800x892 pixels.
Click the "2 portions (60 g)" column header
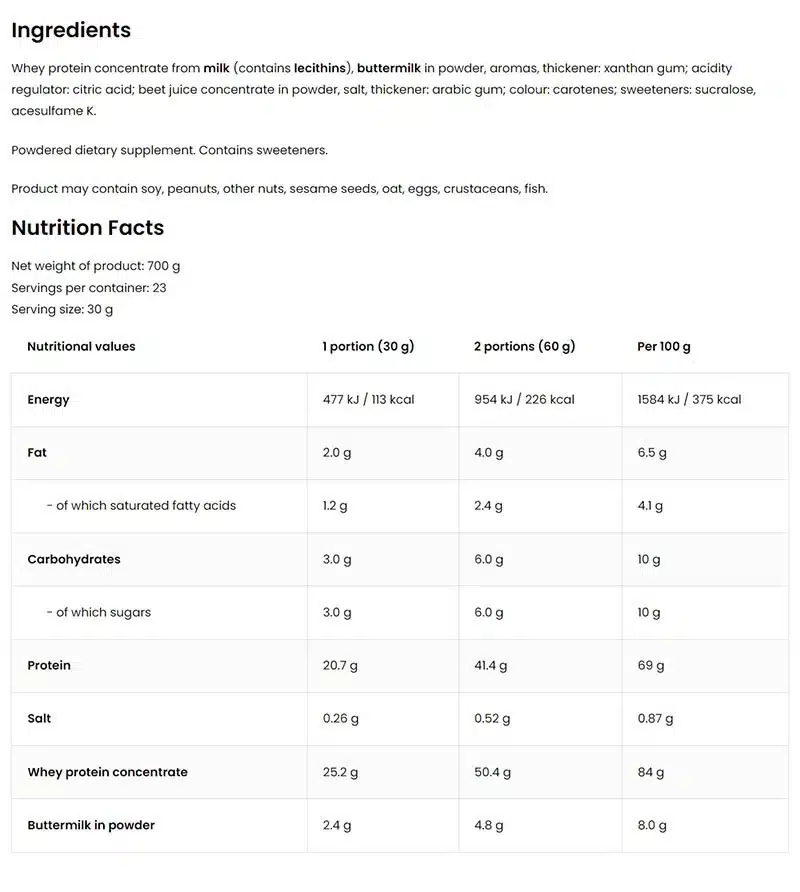pos(524,346)
